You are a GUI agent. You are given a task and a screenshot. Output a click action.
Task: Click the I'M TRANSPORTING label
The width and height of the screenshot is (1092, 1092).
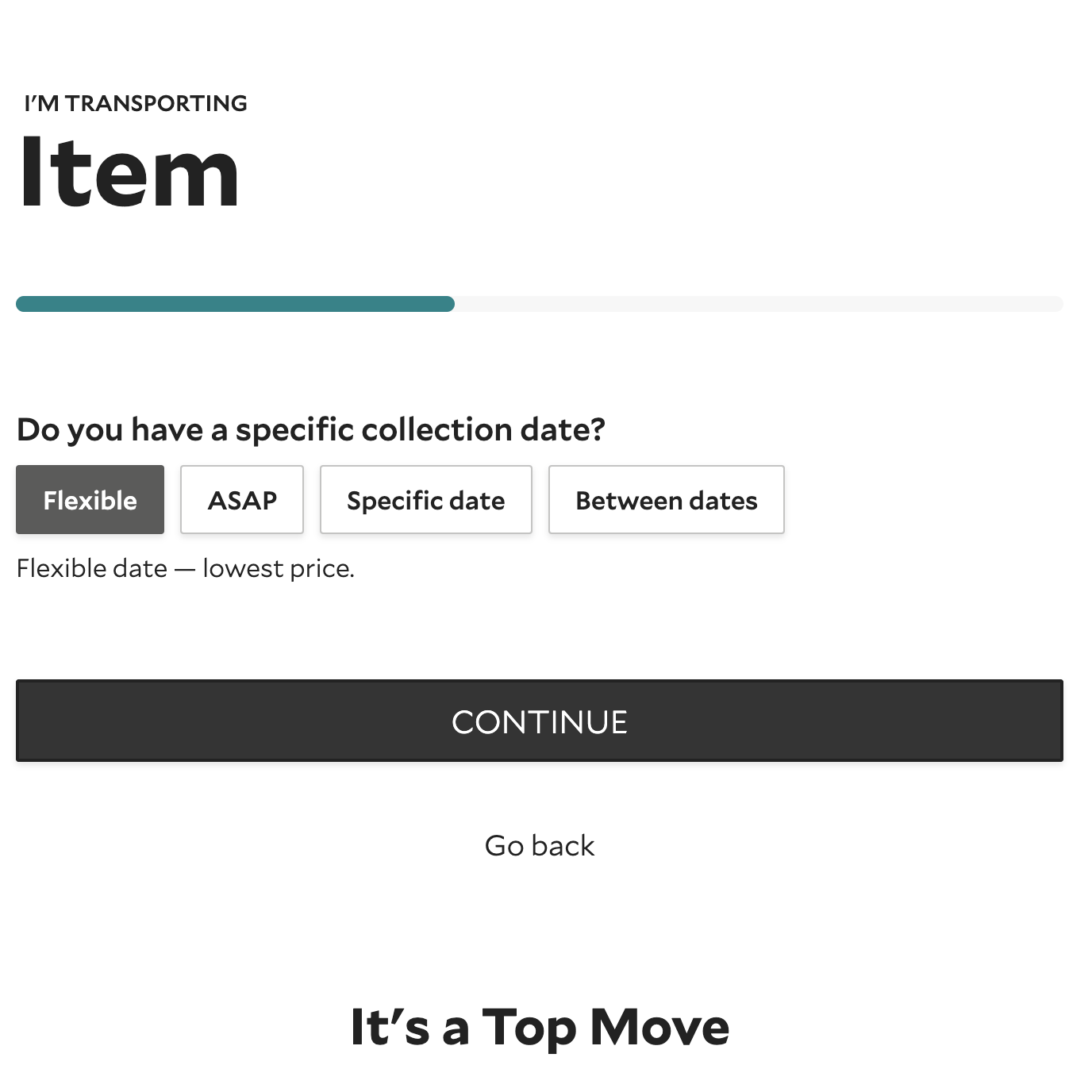(136, 103)
